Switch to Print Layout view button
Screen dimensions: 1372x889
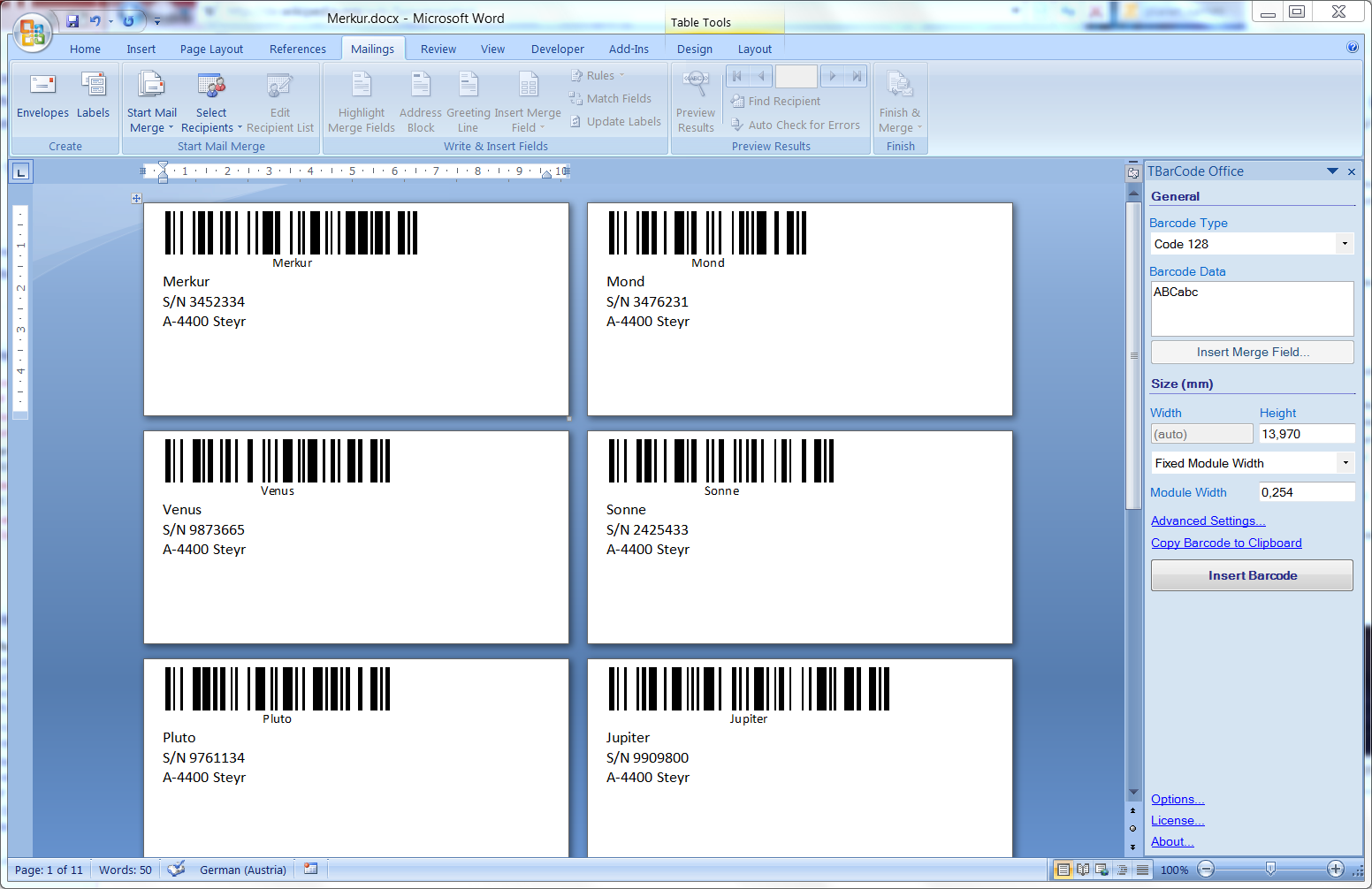click(1063, 870)
